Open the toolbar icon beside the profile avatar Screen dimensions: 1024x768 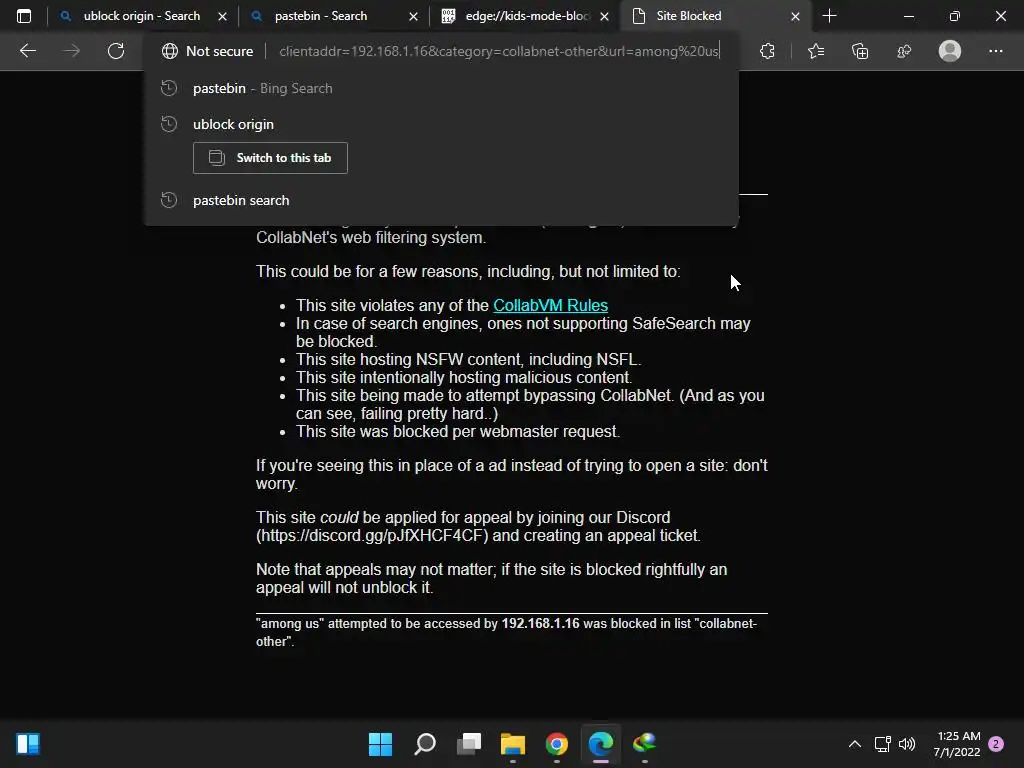click(904, 51)
